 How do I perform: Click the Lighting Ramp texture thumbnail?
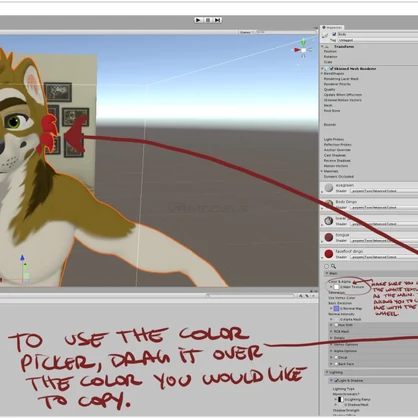[340, 399]
